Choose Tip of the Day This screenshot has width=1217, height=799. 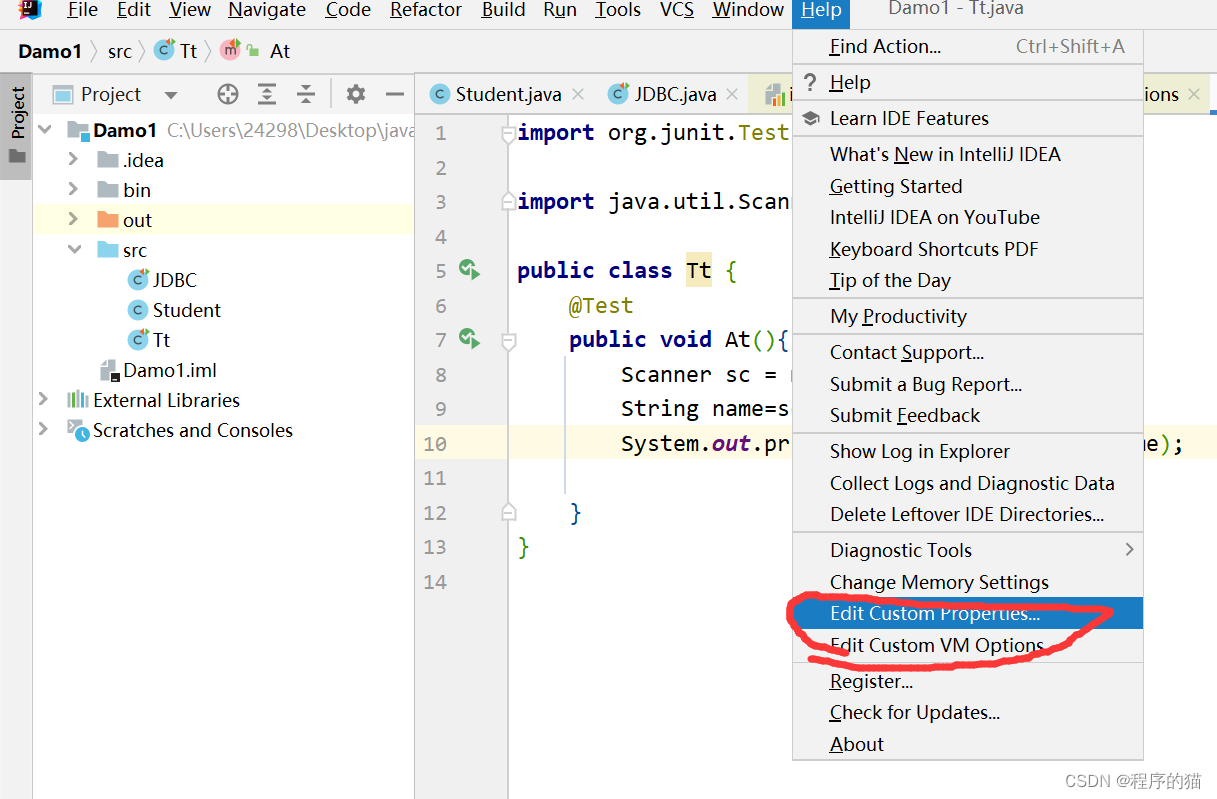tap(968, 280)
